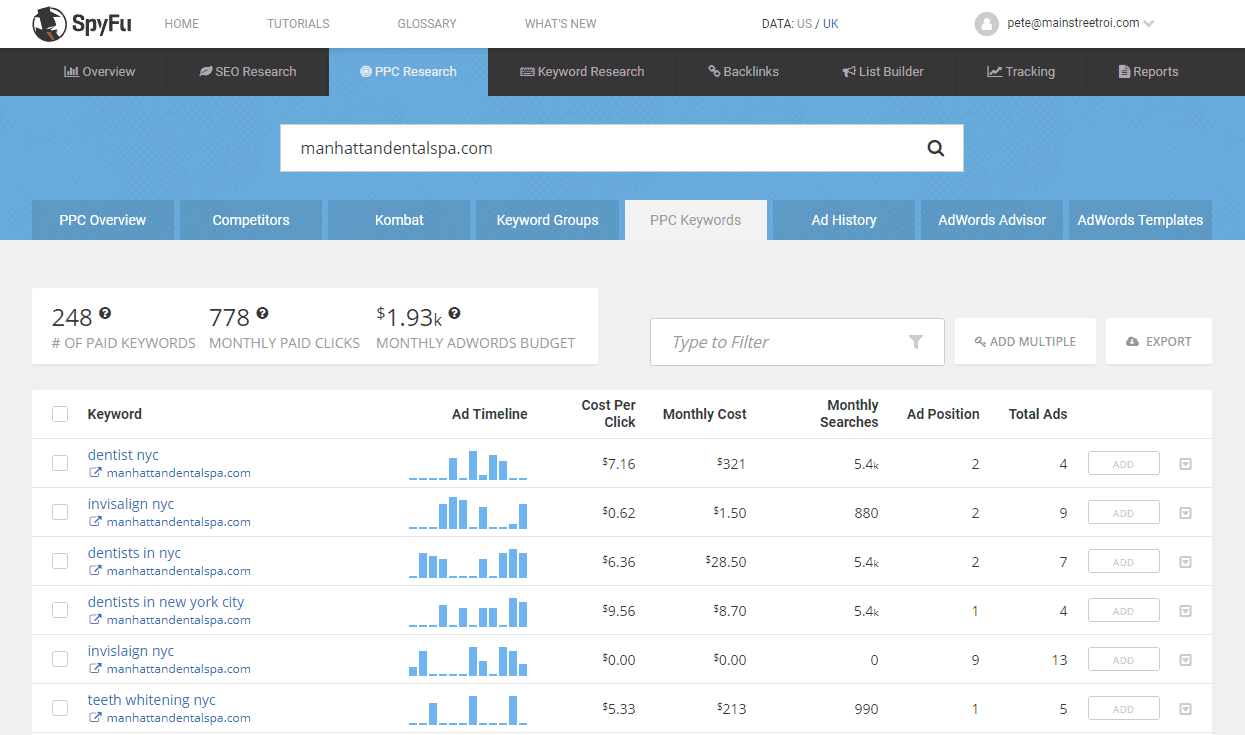Expand row options for teeth whitening nyc
Image resolution: width=1245 pixels, height=735 pixels.
click(x=1185, y=709)
